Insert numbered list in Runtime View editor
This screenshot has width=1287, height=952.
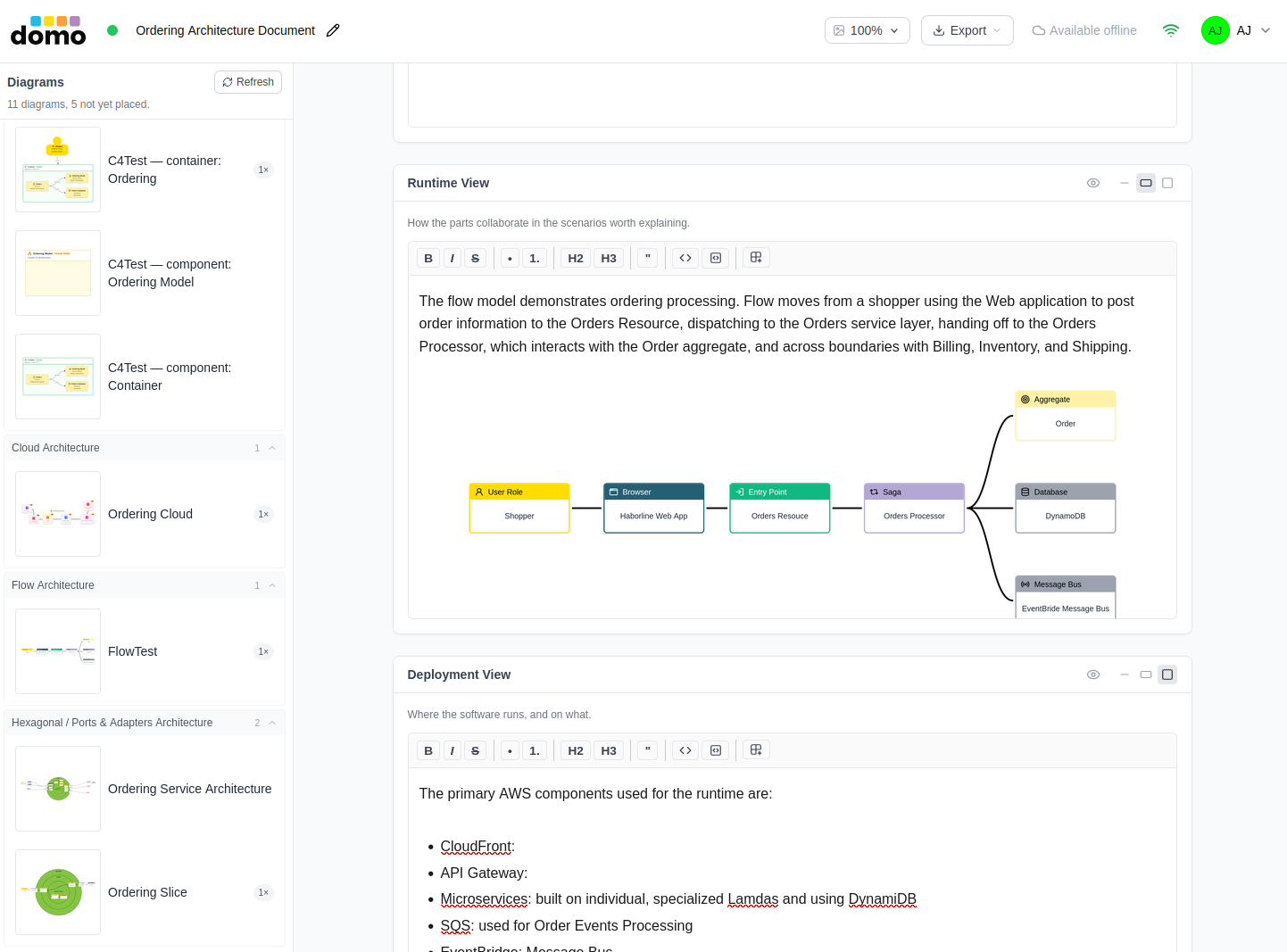[x=535, y=258]
